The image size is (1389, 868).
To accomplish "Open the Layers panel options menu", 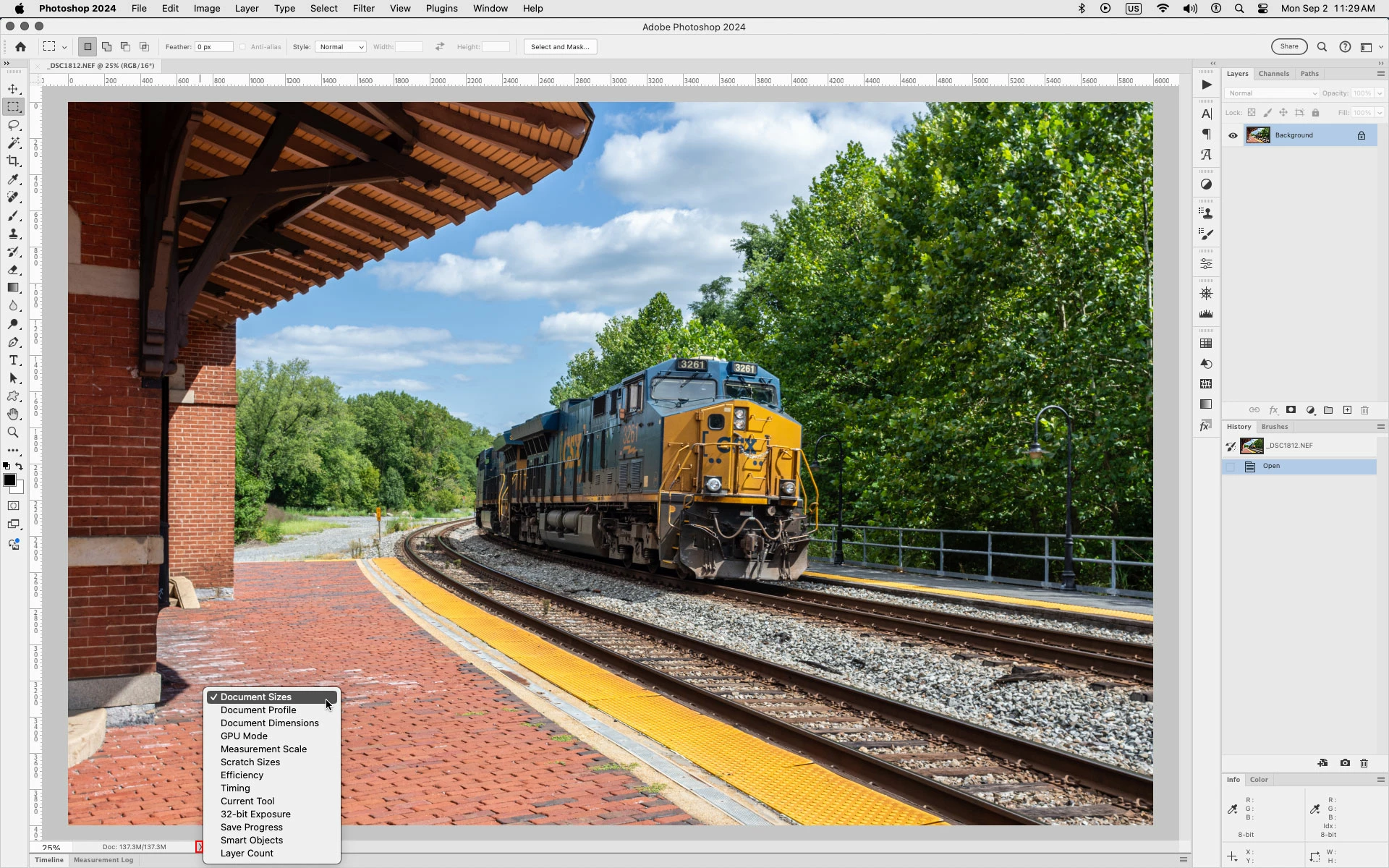I will coord(1380,74).
